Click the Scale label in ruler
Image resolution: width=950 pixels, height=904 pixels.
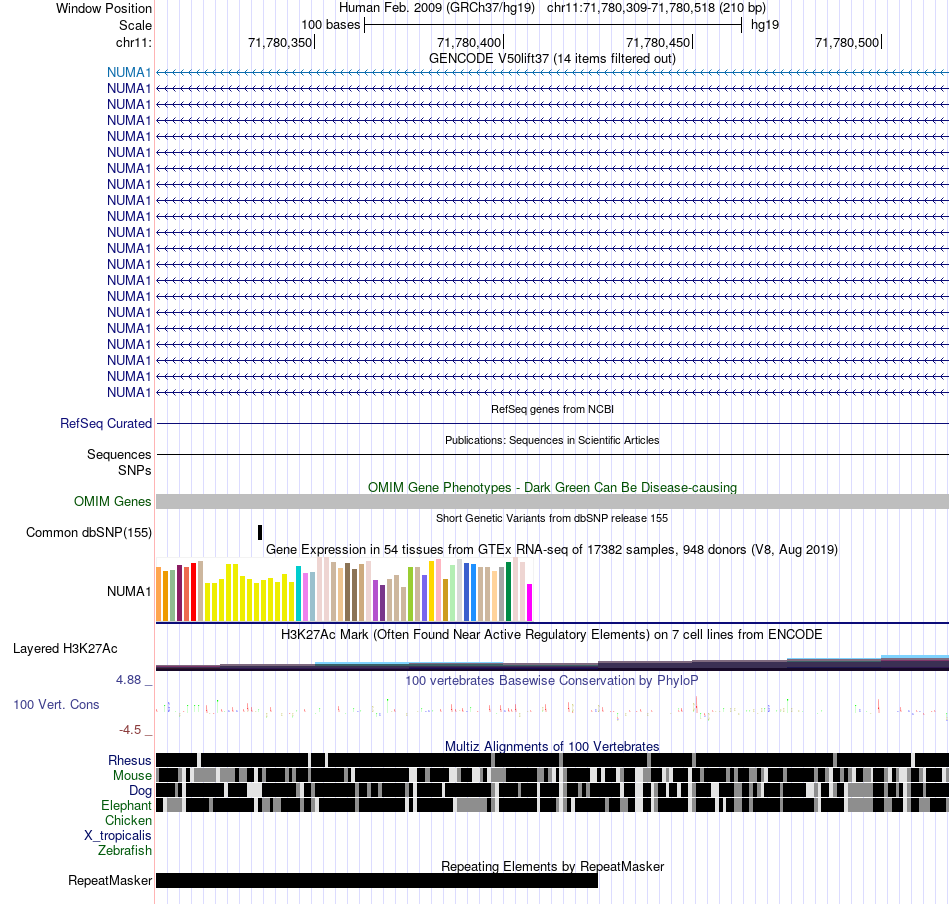[135, 25]
